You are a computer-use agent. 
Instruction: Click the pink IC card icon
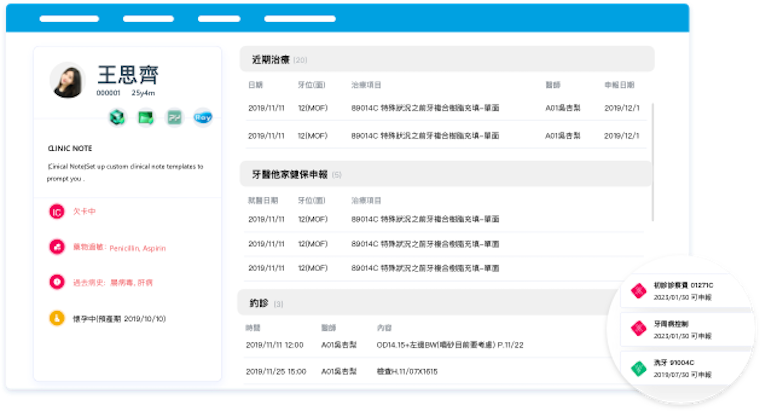click(x=57, y=211)
